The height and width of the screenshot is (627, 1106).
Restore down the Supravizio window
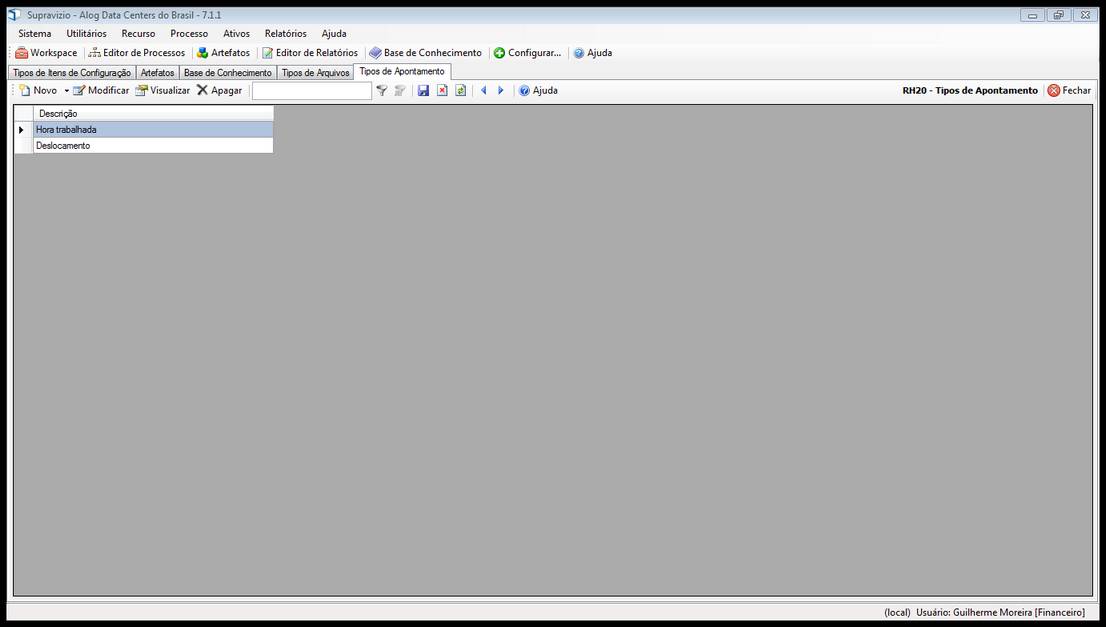click(x=1059, y=15)
